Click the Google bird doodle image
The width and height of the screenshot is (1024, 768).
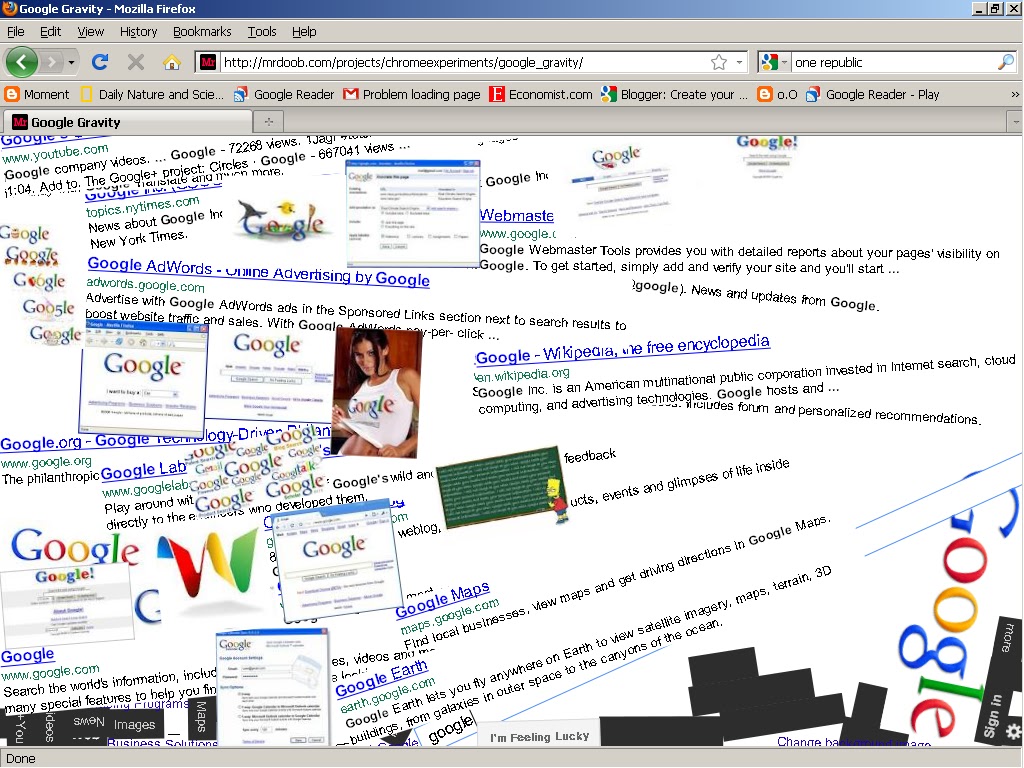pyautogui.click(x=281, y=219)
